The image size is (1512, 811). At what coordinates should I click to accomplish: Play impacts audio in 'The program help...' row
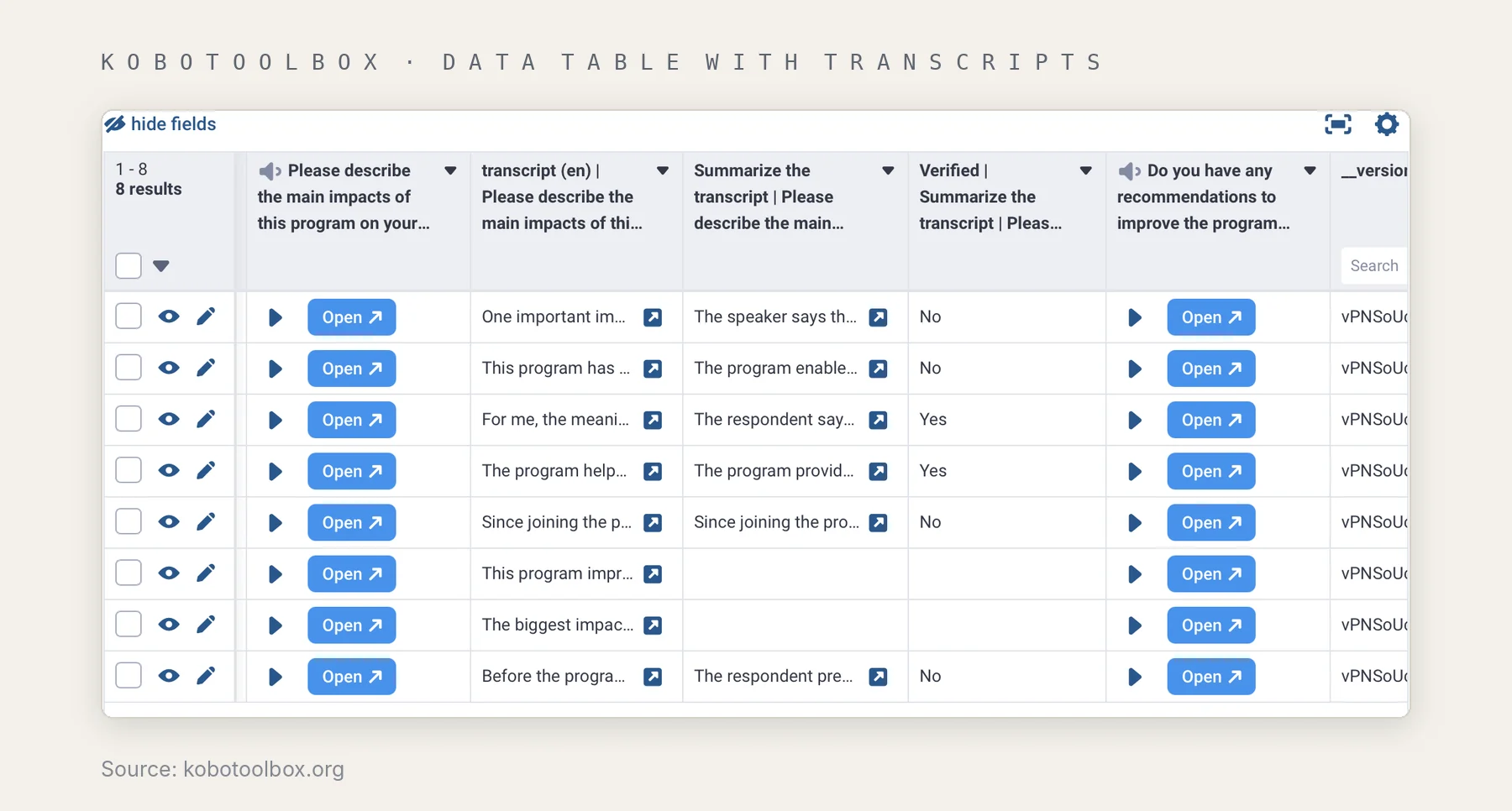click(275, 471)
